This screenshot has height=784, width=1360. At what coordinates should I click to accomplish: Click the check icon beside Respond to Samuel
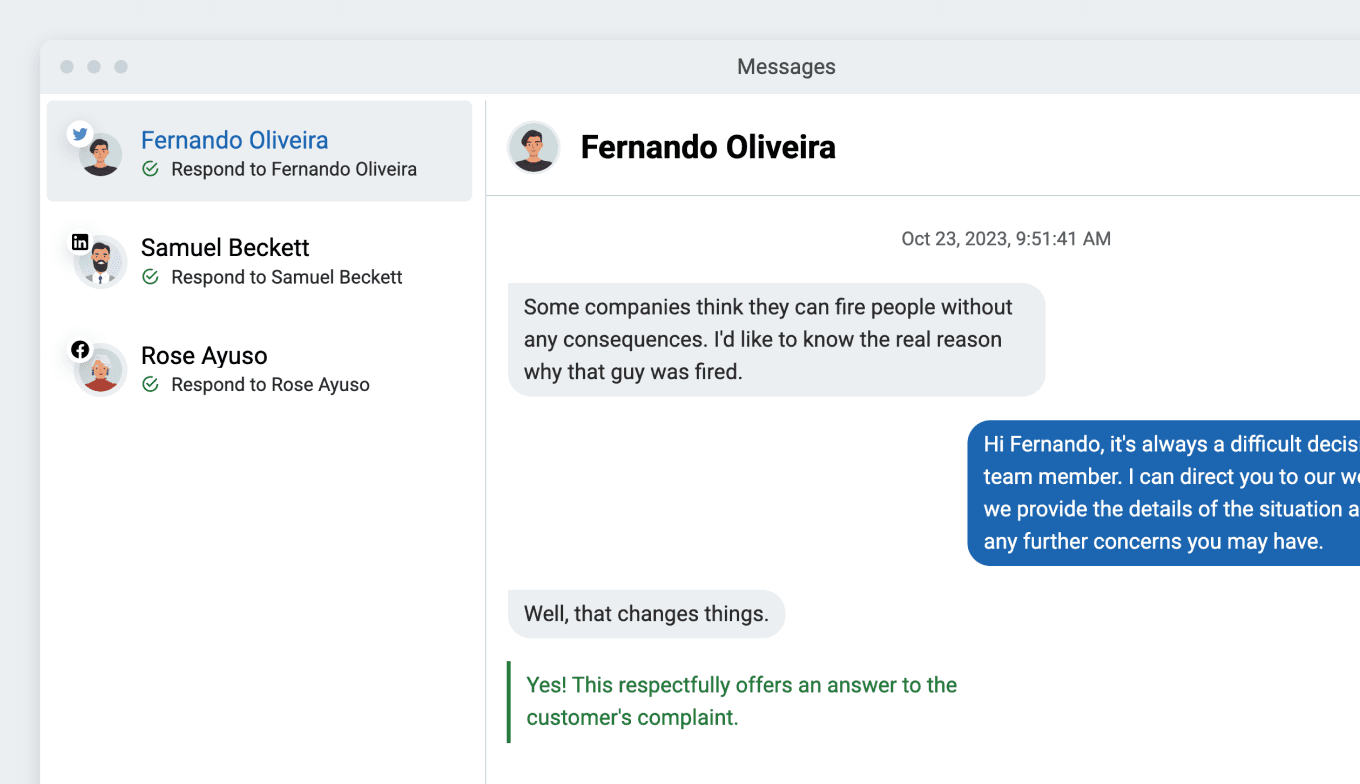click(x=150, y=277)
